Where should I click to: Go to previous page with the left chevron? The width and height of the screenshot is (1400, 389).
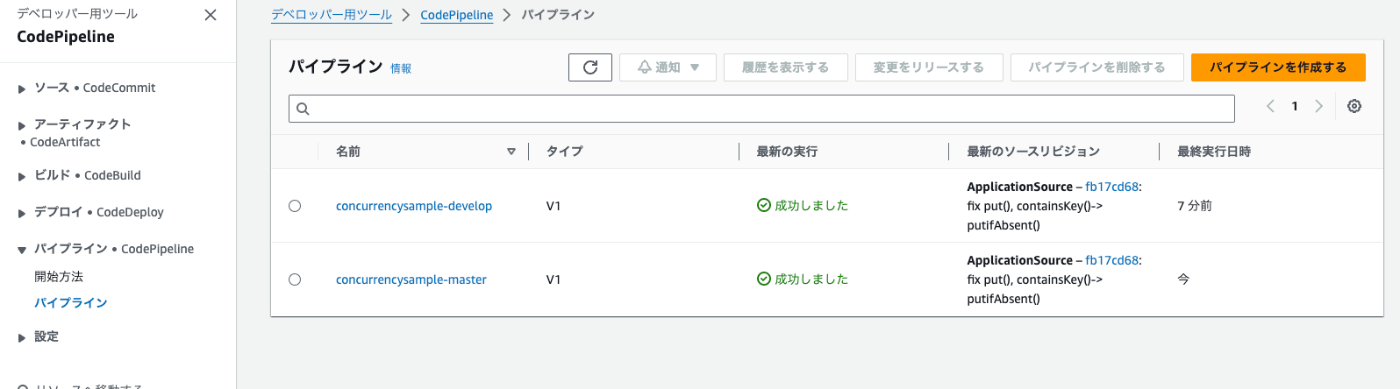(x=1270, y=106)
